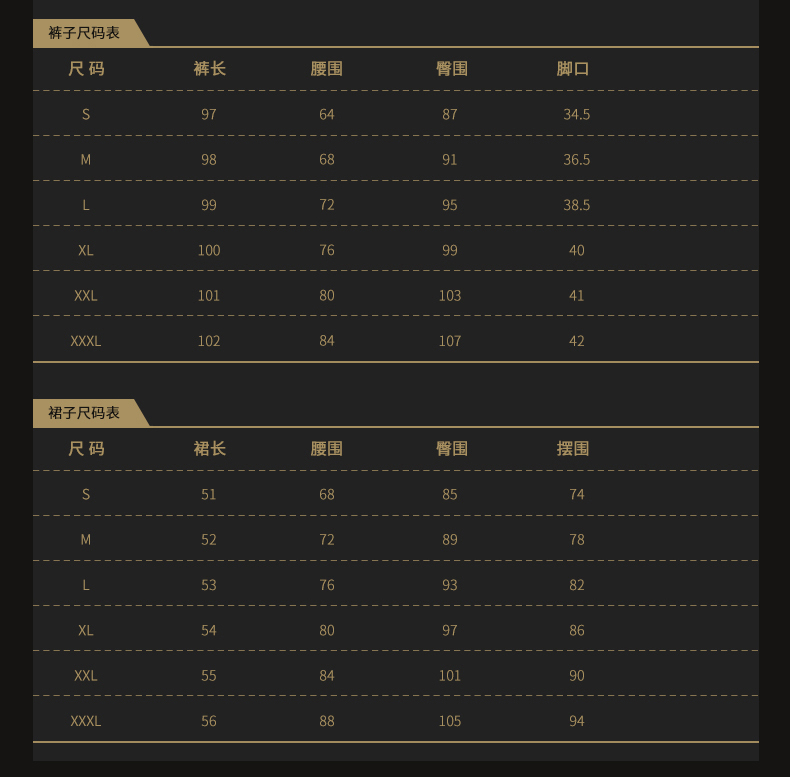Click skirt hem value 94
The width and height of the screenshot is (790, 777).
pyautogui.click(x=577, y=721)
